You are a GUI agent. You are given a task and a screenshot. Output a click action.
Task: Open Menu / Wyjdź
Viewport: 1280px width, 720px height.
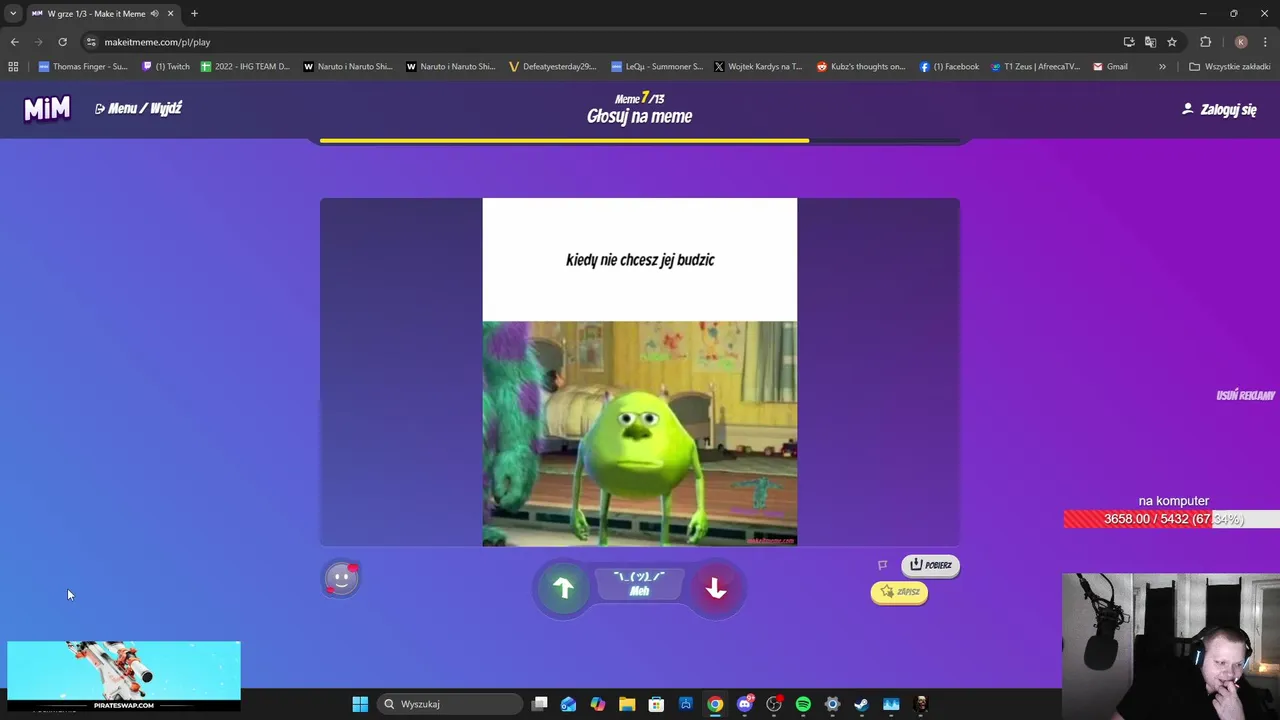coord(138,108)
